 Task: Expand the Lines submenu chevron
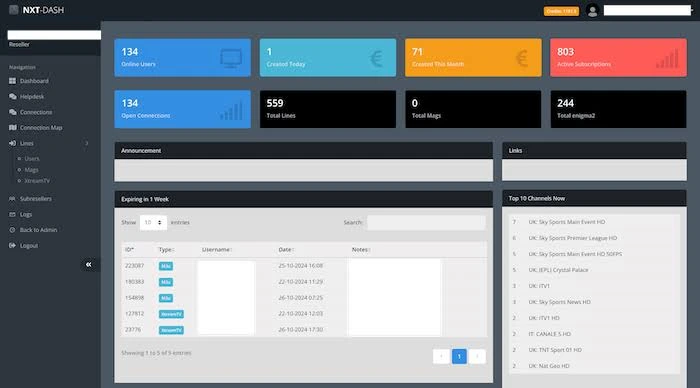click(x=87, y=143)
